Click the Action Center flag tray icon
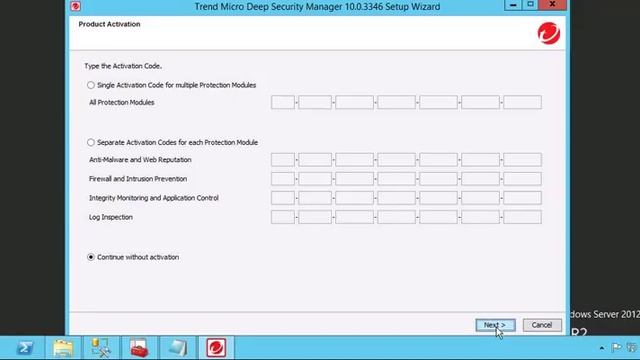Image resolution: width=640 pixels, height=360 pixels. (x=616, y=348)
